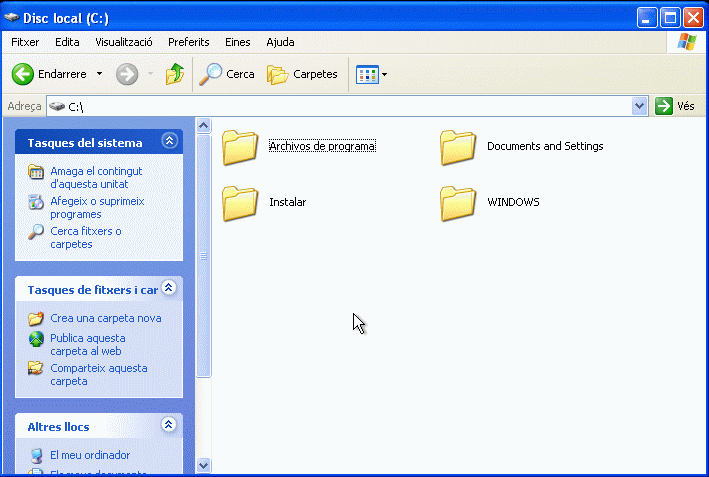
Task: Click the Endarrere back arrow icon
Action: point(24,74)
